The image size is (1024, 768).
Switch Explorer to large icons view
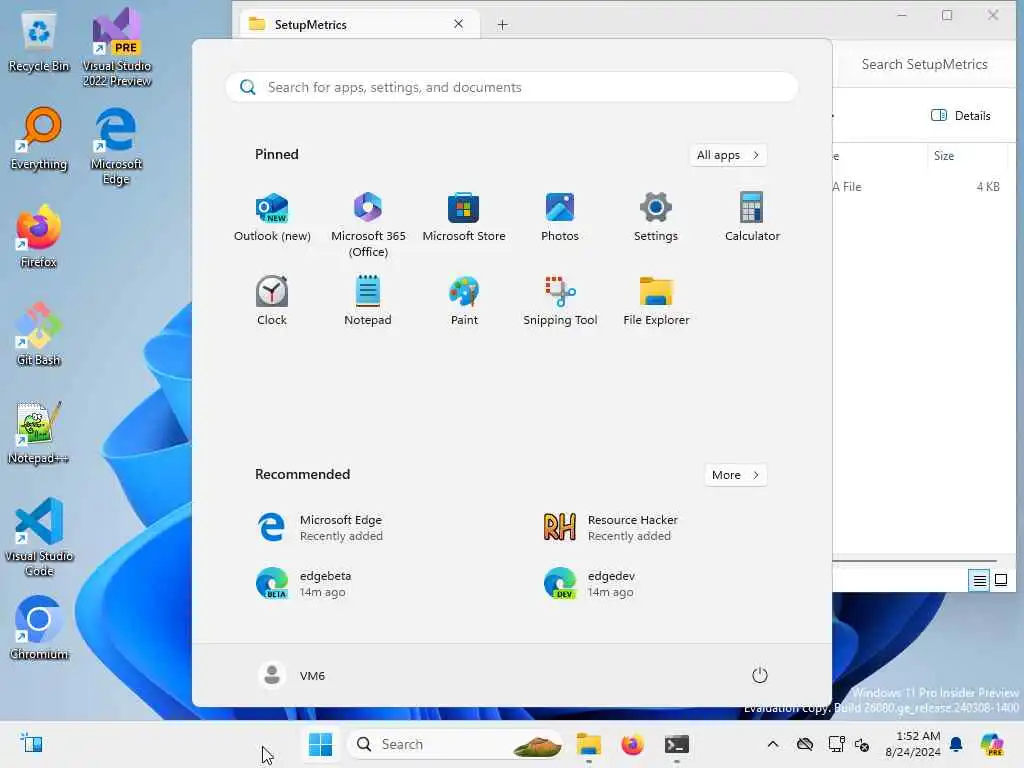point(1000,580)
